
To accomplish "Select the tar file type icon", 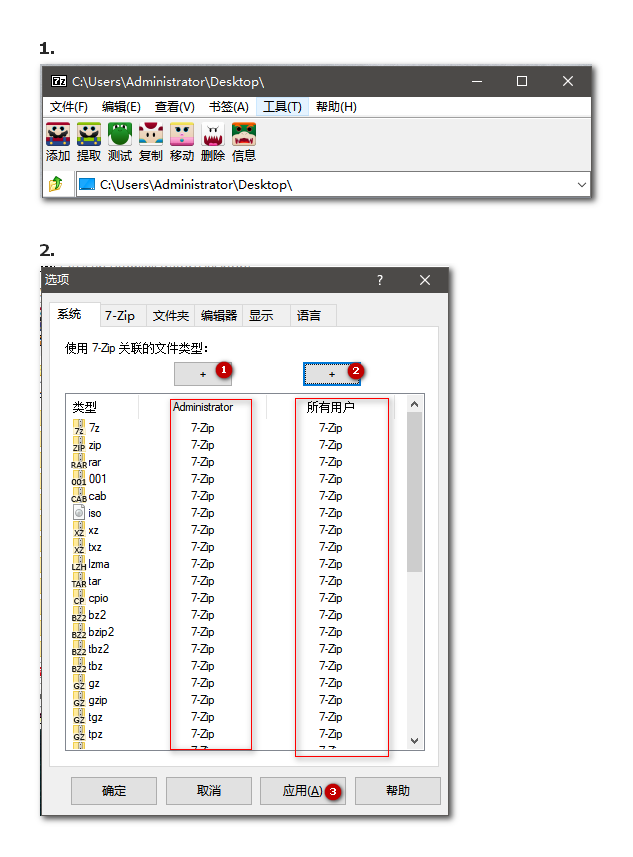I will 79,581.
